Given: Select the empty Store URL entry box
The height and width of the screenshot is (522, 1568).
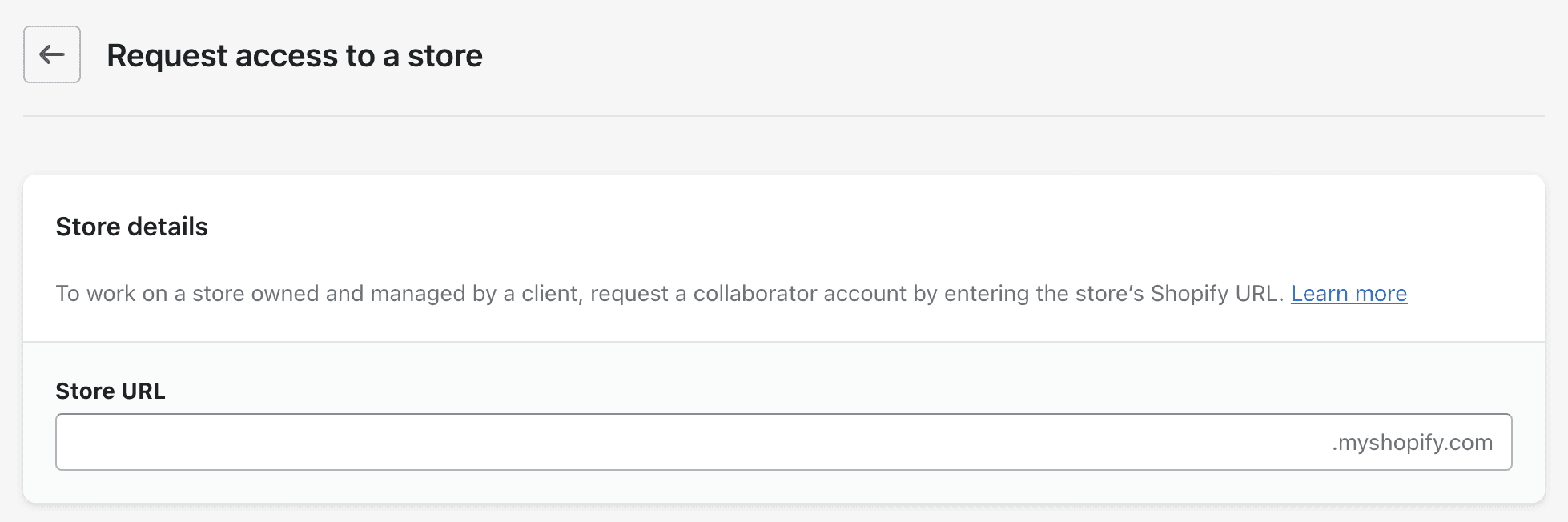Looking at the screenshot, I should pos(689,442).
